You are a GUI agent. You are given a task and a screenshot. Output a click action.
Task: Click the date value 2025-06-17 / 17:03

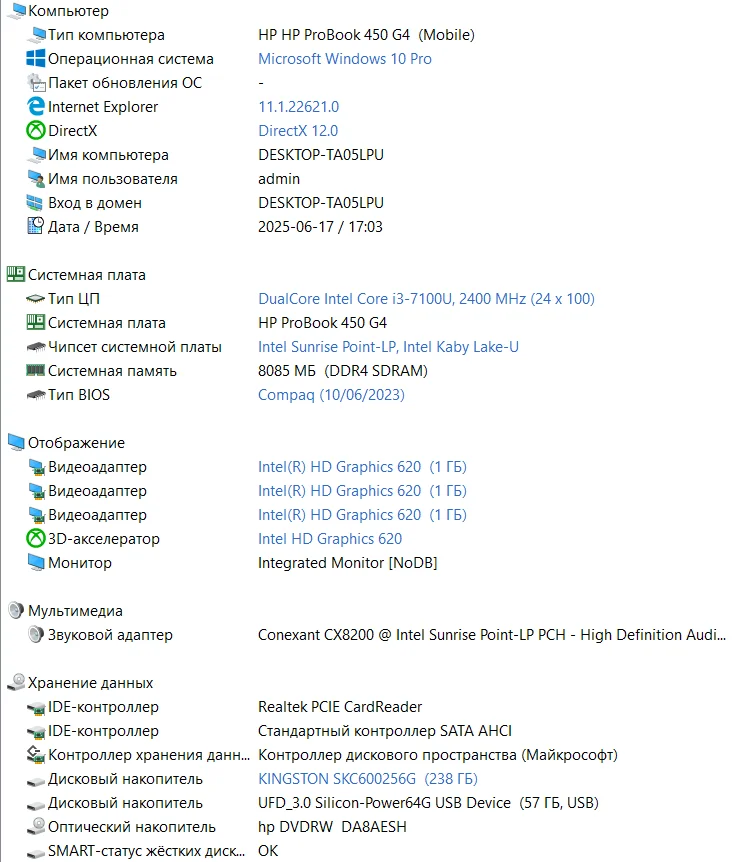point(320,226)
